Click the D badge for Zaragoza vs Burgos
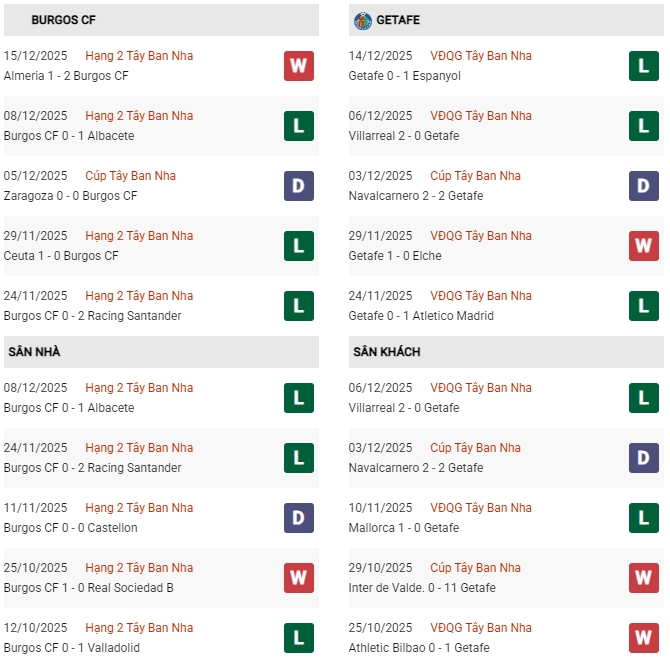Image resolution: width=670 pixels, height=661 pixels. click(298, 186)
